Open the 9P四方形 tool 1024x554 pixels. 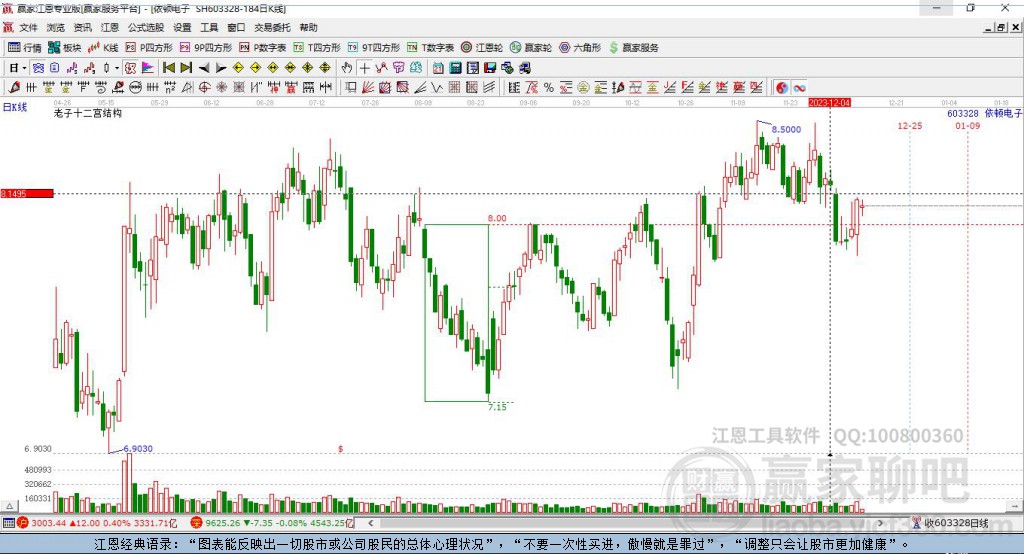pos(206,48)
